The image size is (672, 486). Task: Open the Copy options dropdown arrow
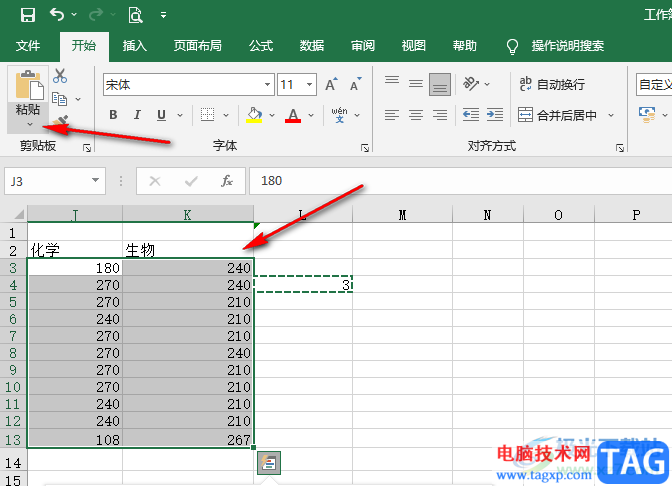(78, 99)
